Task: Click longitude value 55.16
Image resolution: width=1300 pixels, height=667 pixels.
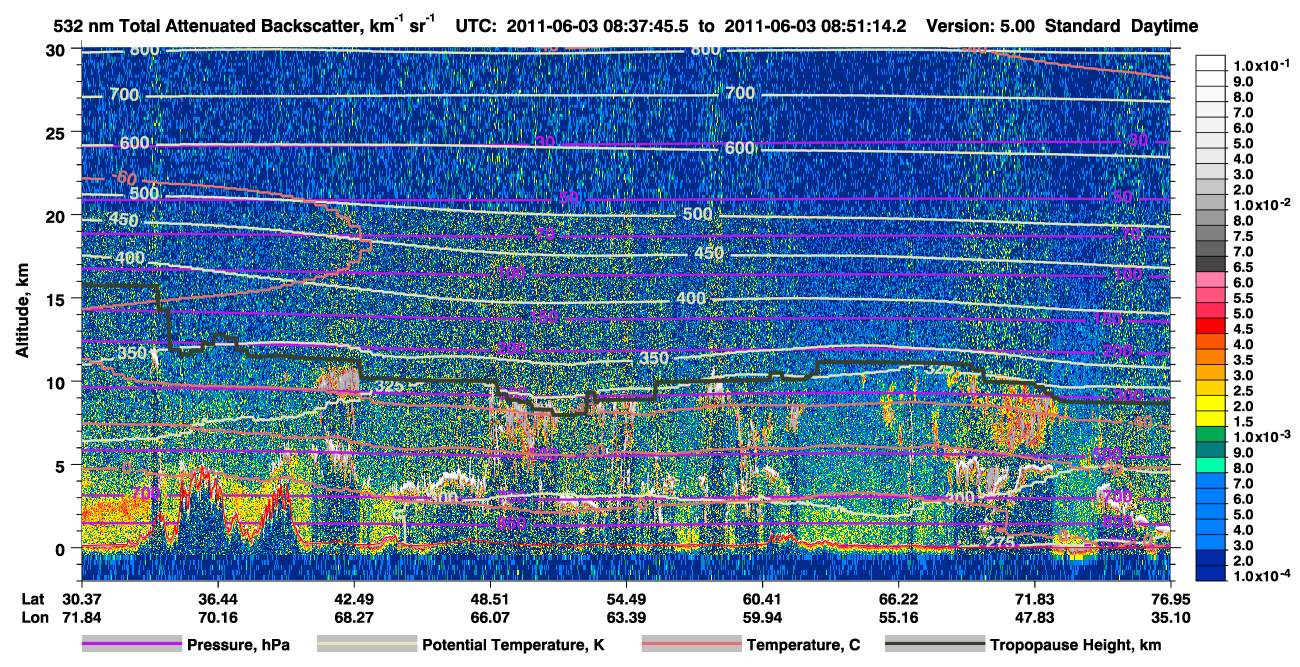Action: coord(899,616)
